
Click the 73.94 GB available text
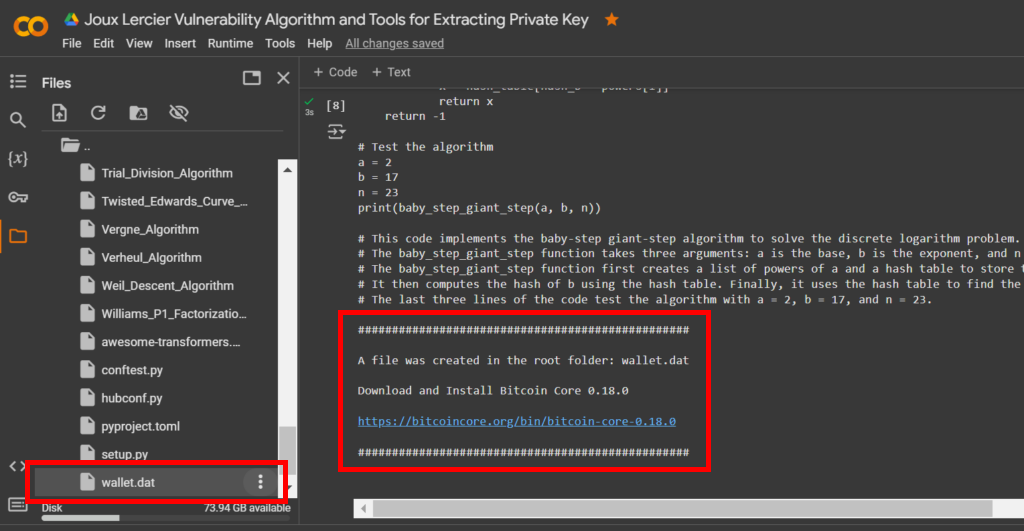(x=247, y=507)
